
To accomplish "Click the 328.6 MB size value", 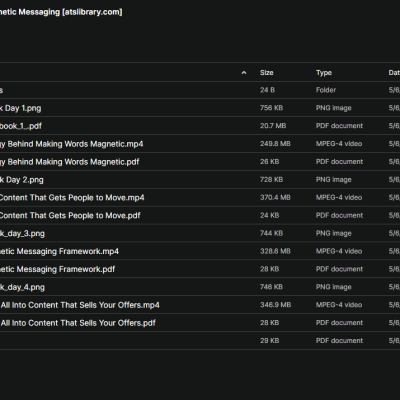I will pyautogui.click(x=275, y=251).
